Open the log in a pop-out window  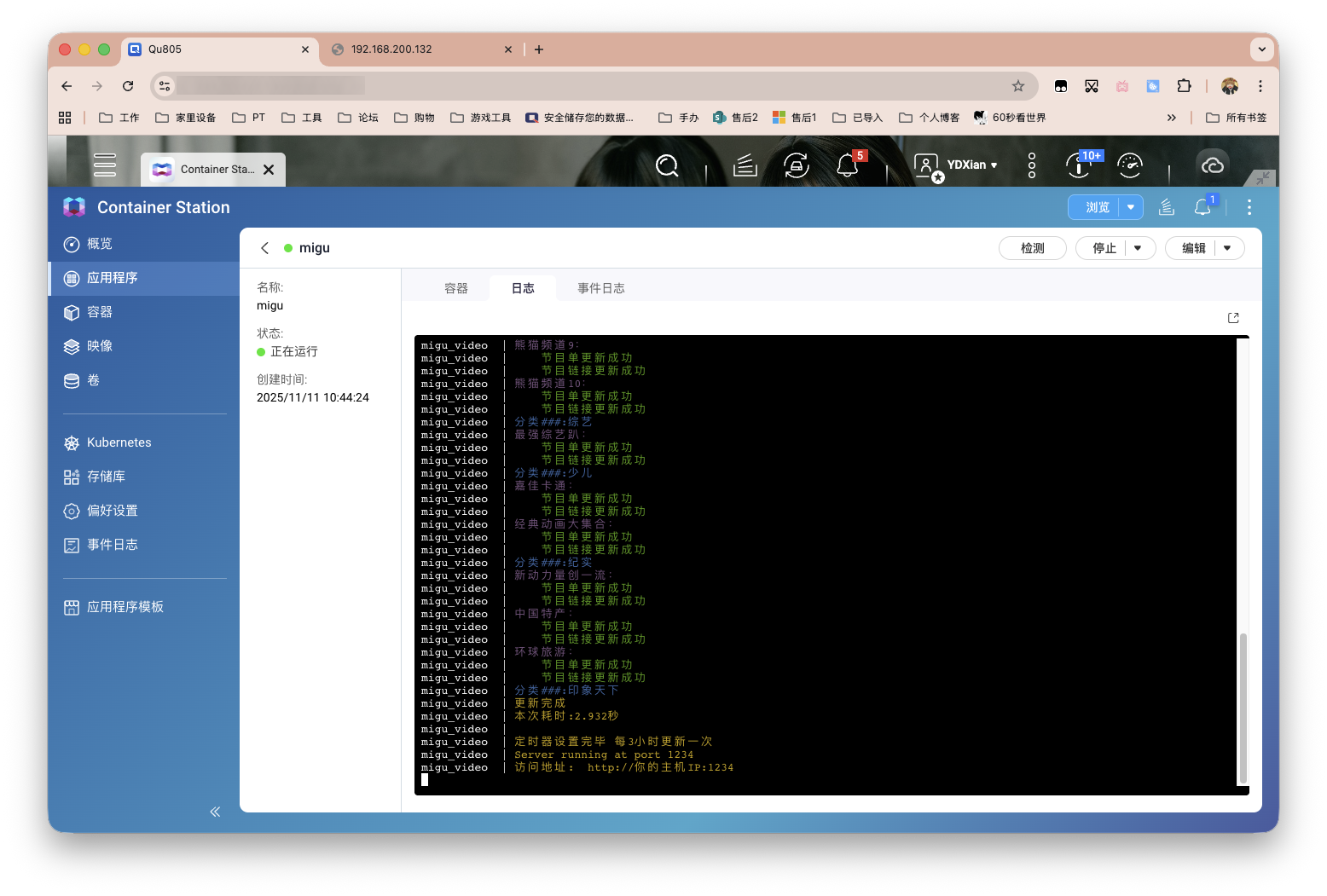[1232, 318]
